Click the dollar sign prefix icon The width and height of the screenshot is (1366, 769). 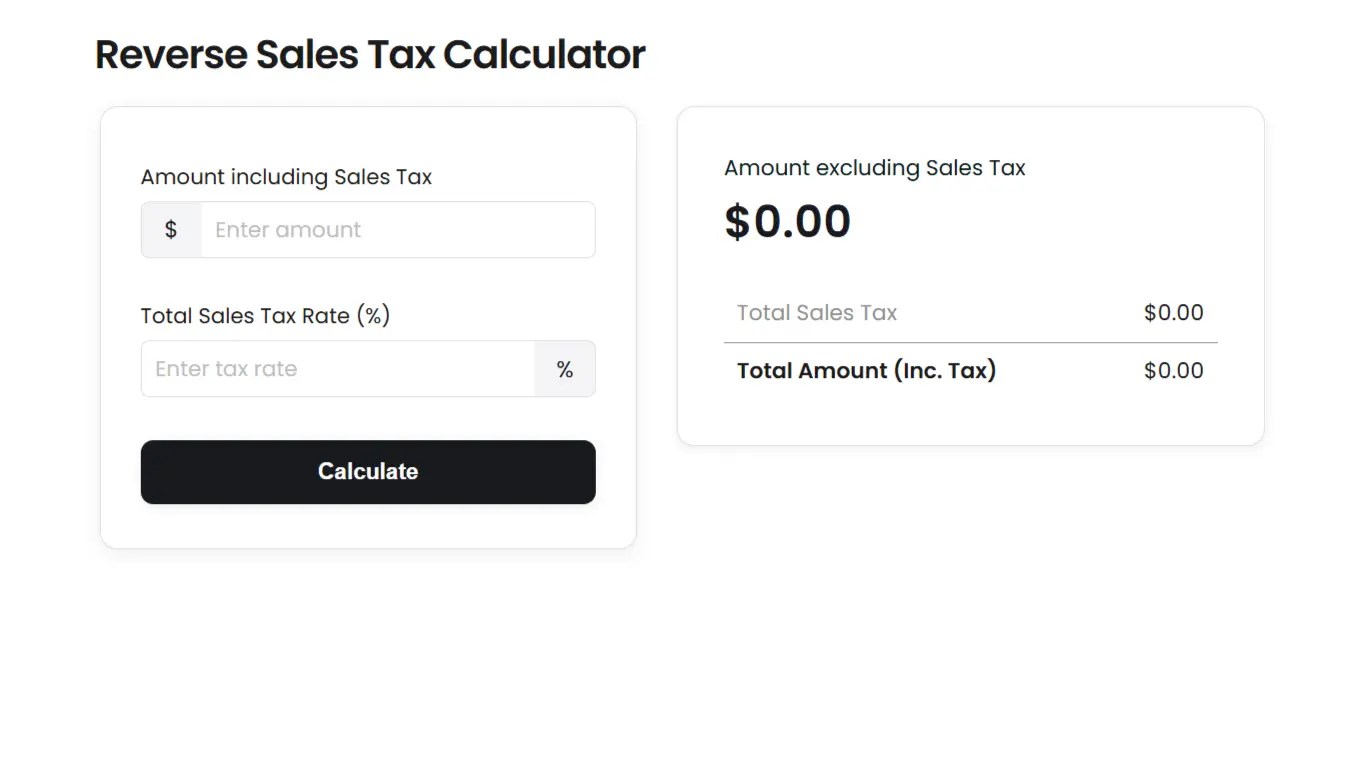tap(171, 230)
